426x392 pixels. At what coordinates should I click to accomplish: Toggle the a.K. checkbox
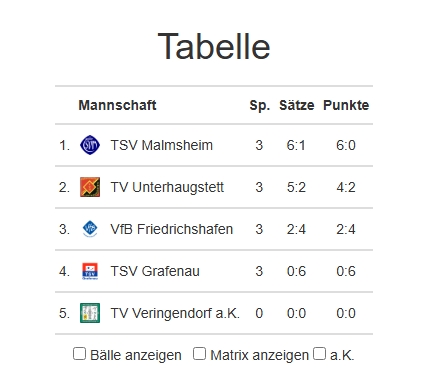coord(319,354)
